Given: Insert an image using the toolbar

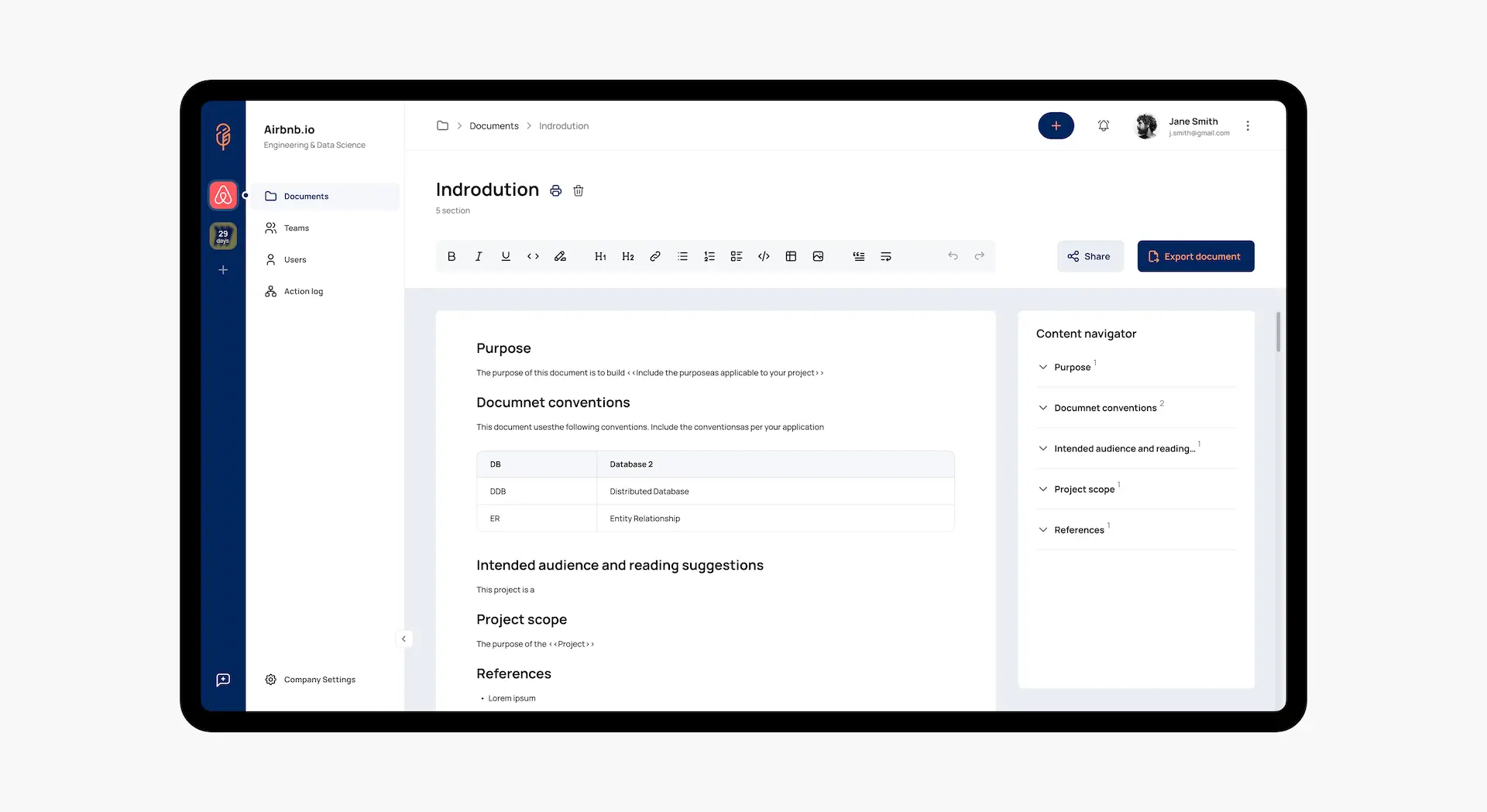Looking at the screenshot, I should coord(819,256).
